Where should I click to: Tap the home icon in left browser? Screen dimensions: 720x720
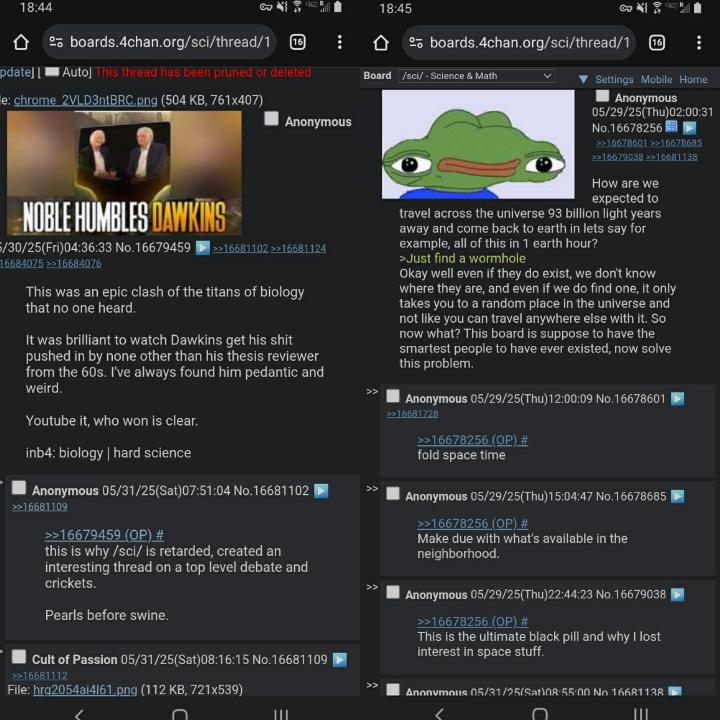click(21, 42)
